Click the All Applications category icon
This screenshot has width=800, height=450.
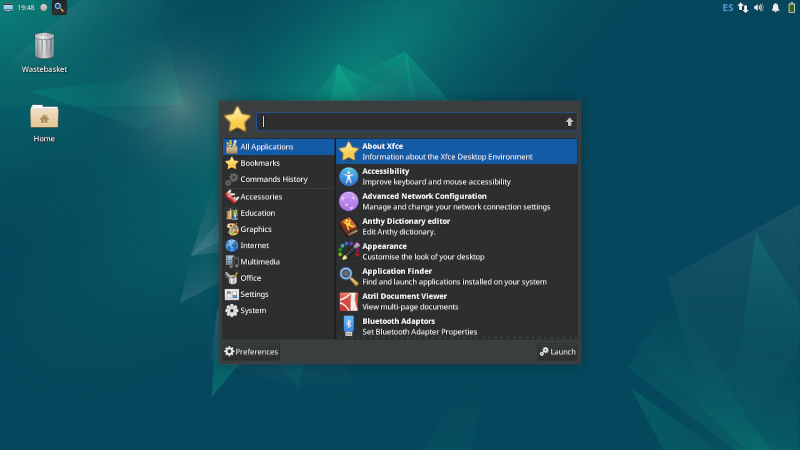[x=232, y=147]
